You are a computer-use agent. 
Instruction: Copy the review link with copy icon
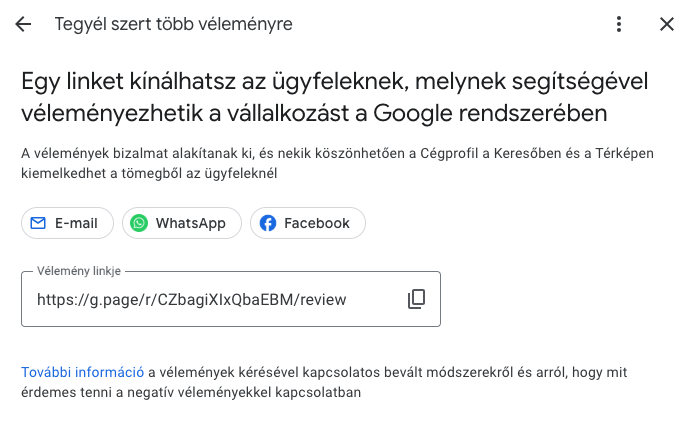pos(416,299)
